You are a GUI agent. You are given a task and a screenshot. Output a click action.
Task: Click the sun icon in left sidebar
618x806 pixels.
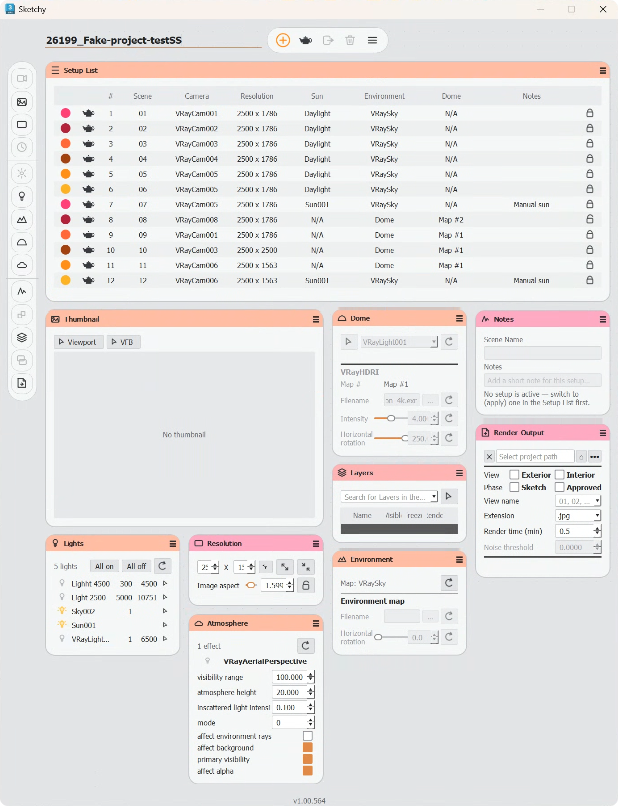click(22, 173)
